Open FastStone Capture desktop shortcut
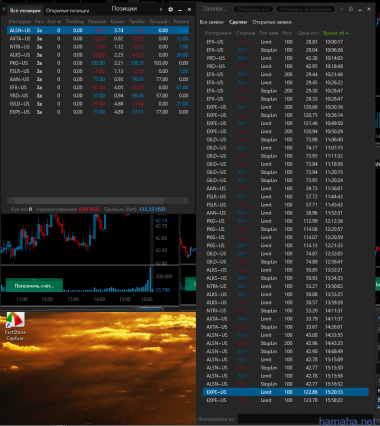This screenshot has height=426, width=380. 15,326
